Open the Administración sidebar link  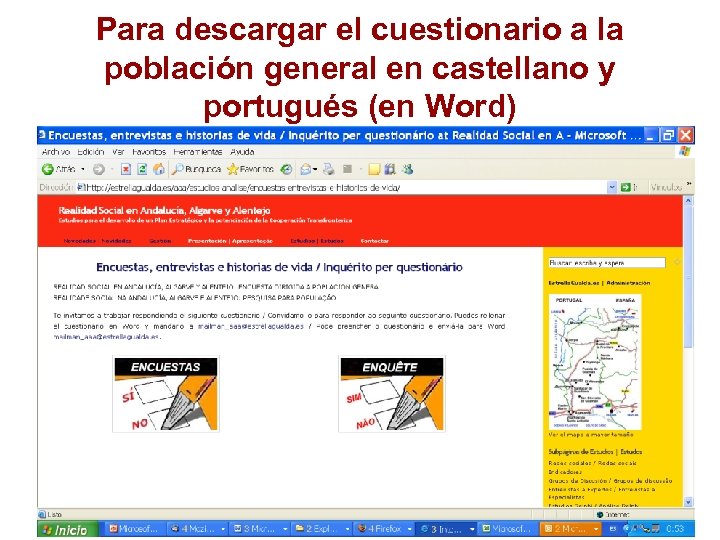pyautogui.click(x=628, y=283)
